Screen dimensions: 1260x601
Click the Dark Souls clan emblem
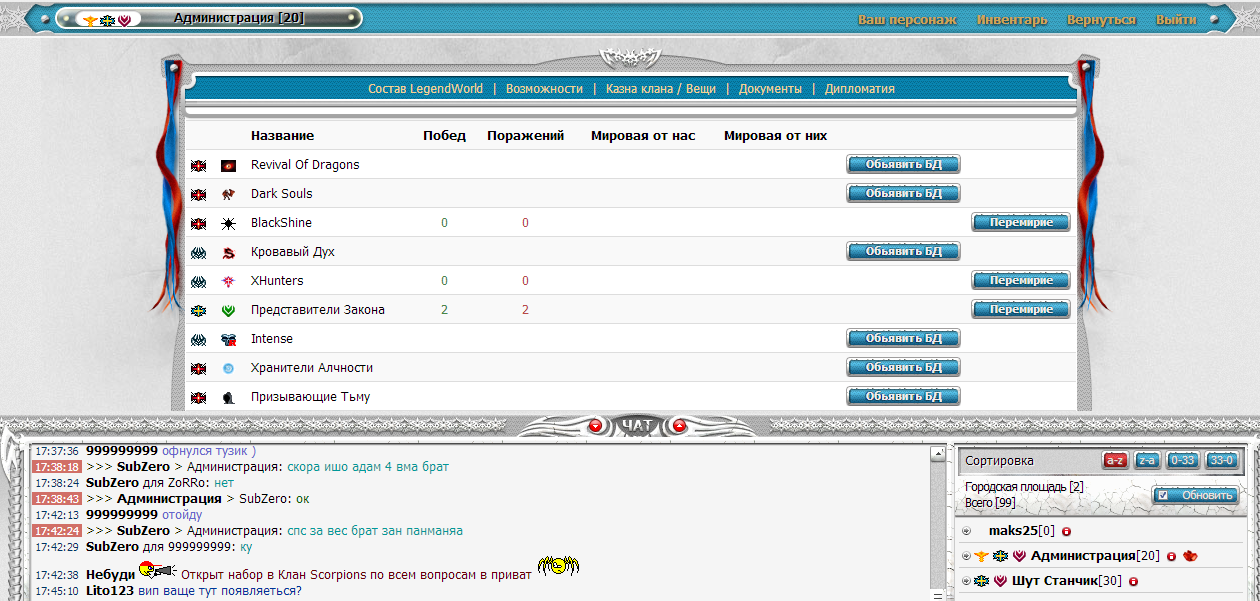click(228, 194)
